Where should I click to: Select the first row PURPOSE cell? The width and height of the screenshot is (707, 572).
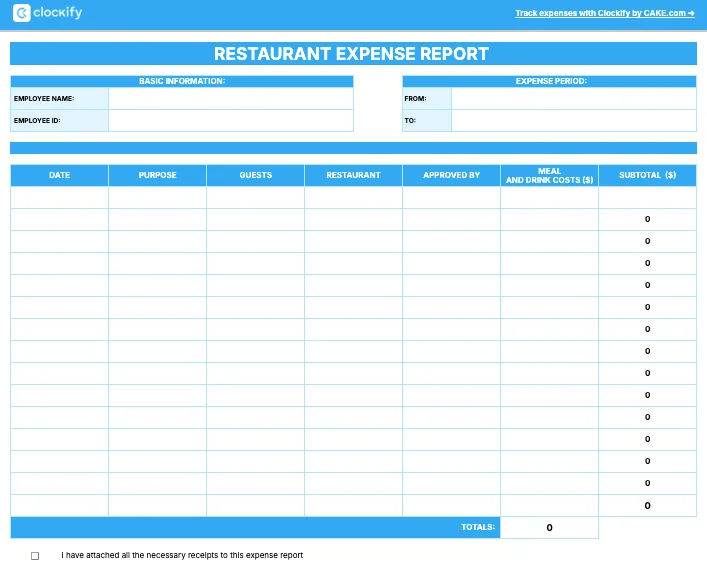(157, 197)
